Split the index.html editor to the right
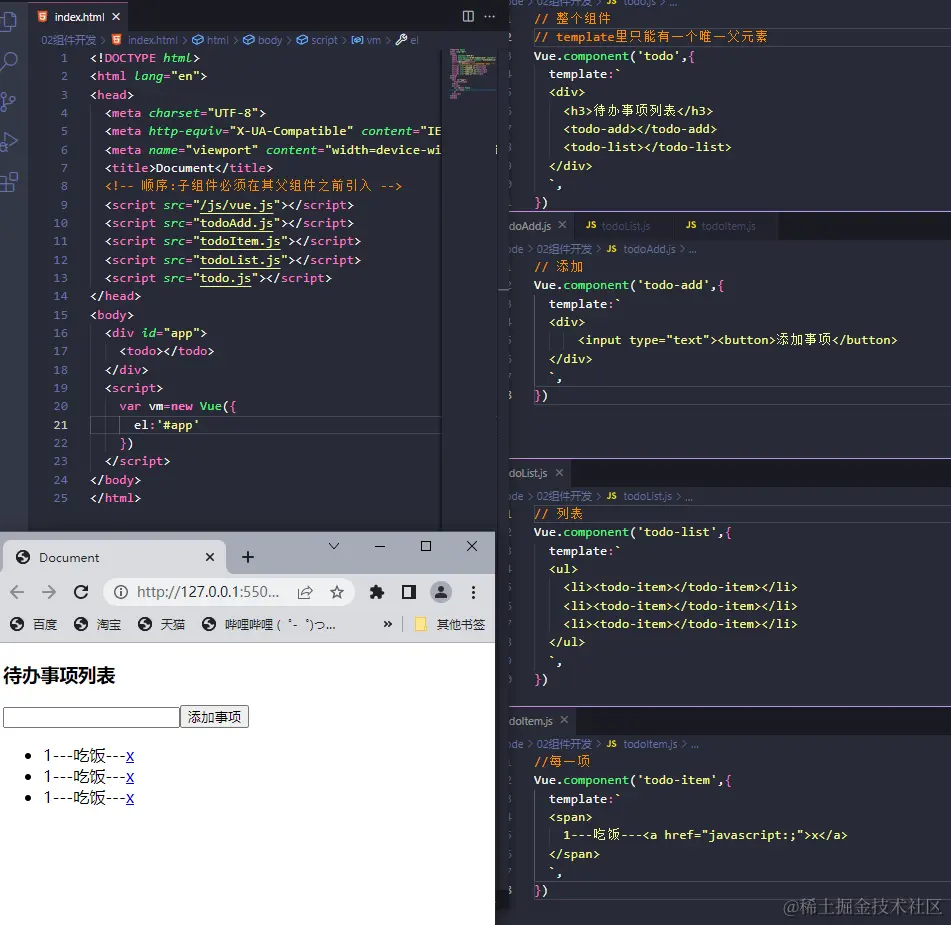This screenshot has height=925, width=951. tap(468, 16)
